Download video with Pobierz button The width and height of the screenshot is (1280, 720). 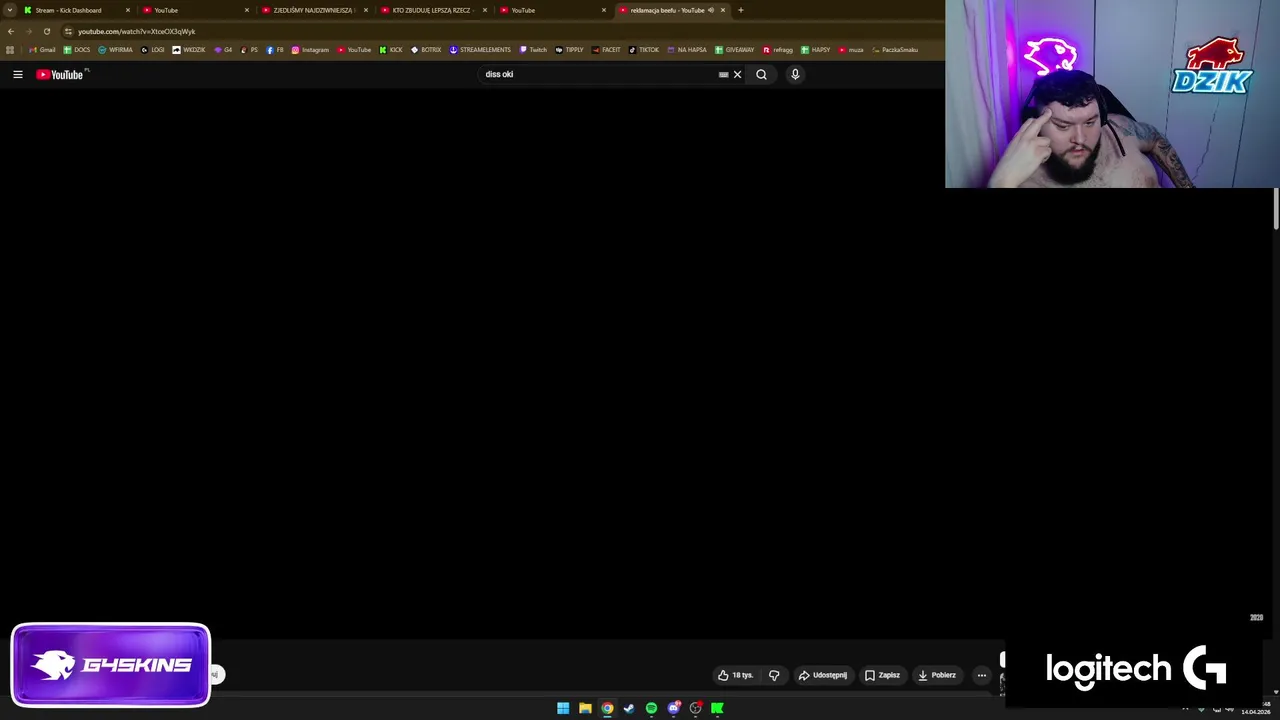937,675
